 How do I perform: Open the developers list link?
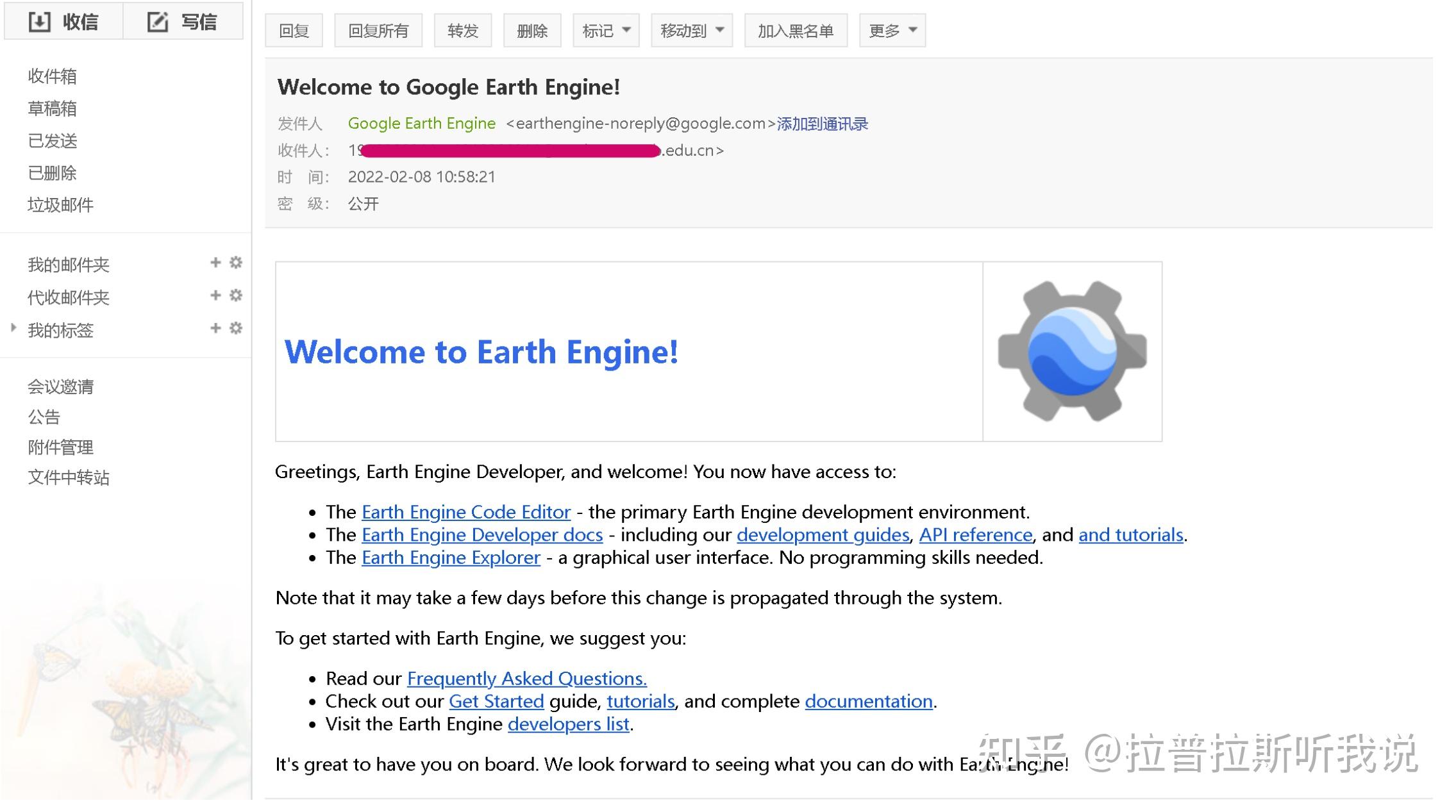tap(569, 724)
